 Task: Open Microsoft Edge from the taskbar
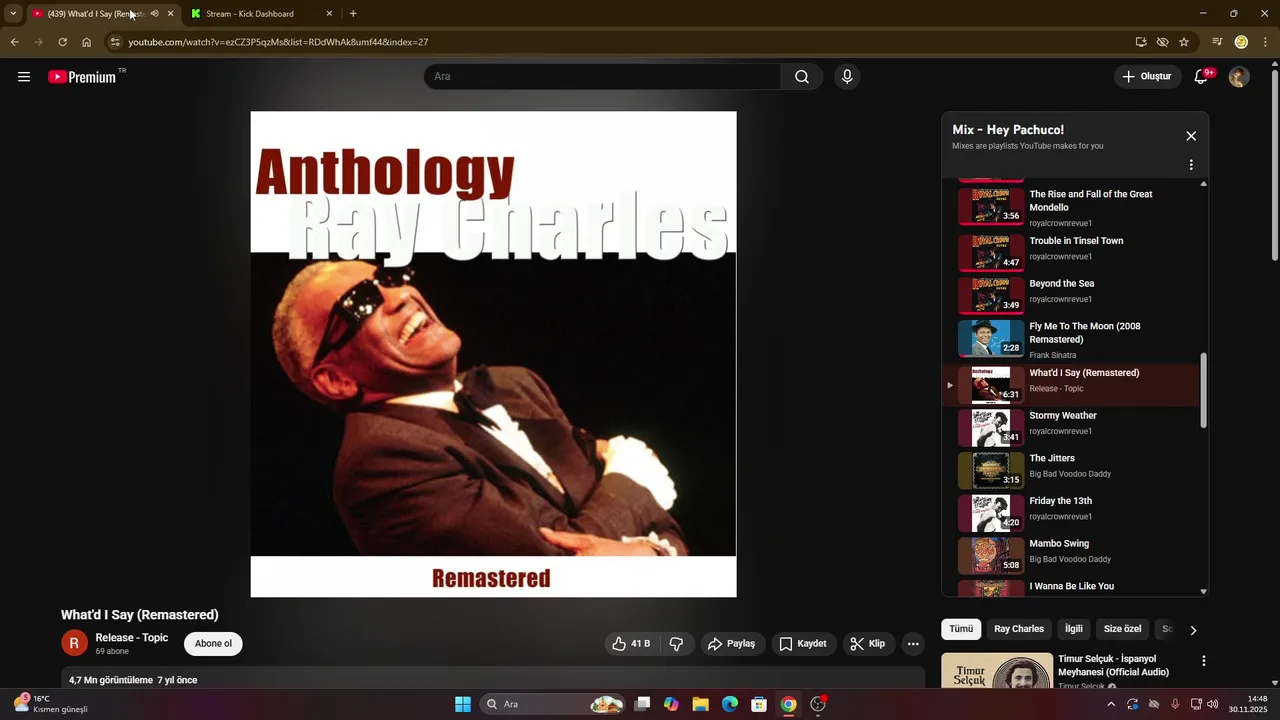point(730,704)
